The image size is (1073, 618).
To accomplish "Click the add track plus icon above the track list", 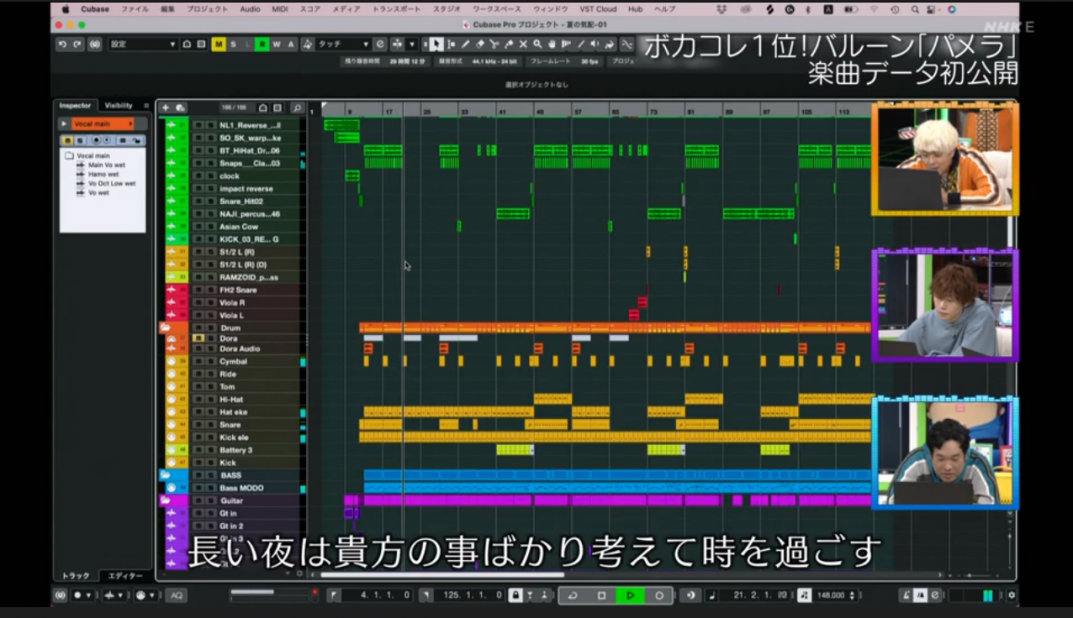I will coord(166,106).
